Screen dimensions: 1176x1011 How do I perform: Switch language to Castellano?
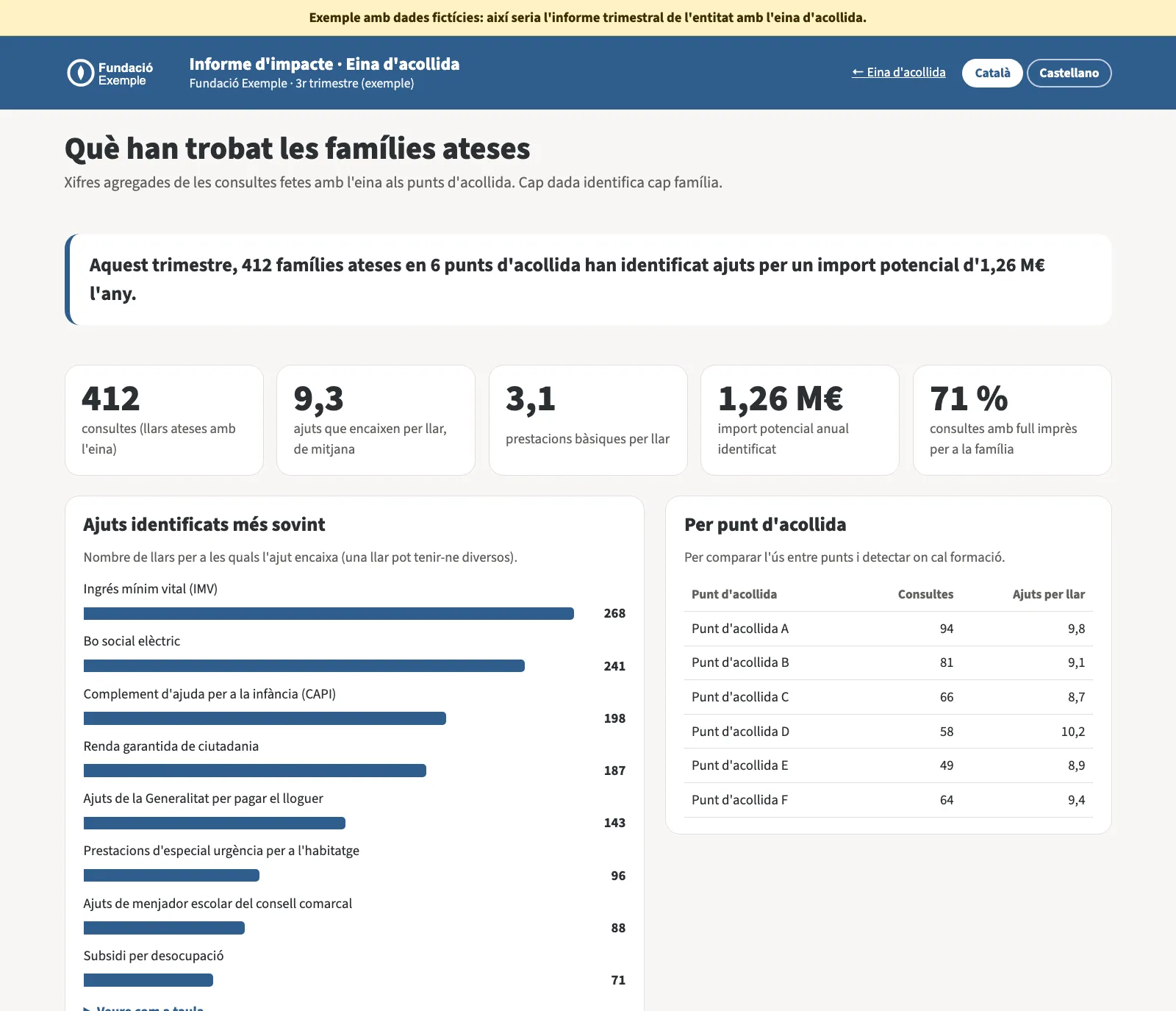pos(1069,73)
